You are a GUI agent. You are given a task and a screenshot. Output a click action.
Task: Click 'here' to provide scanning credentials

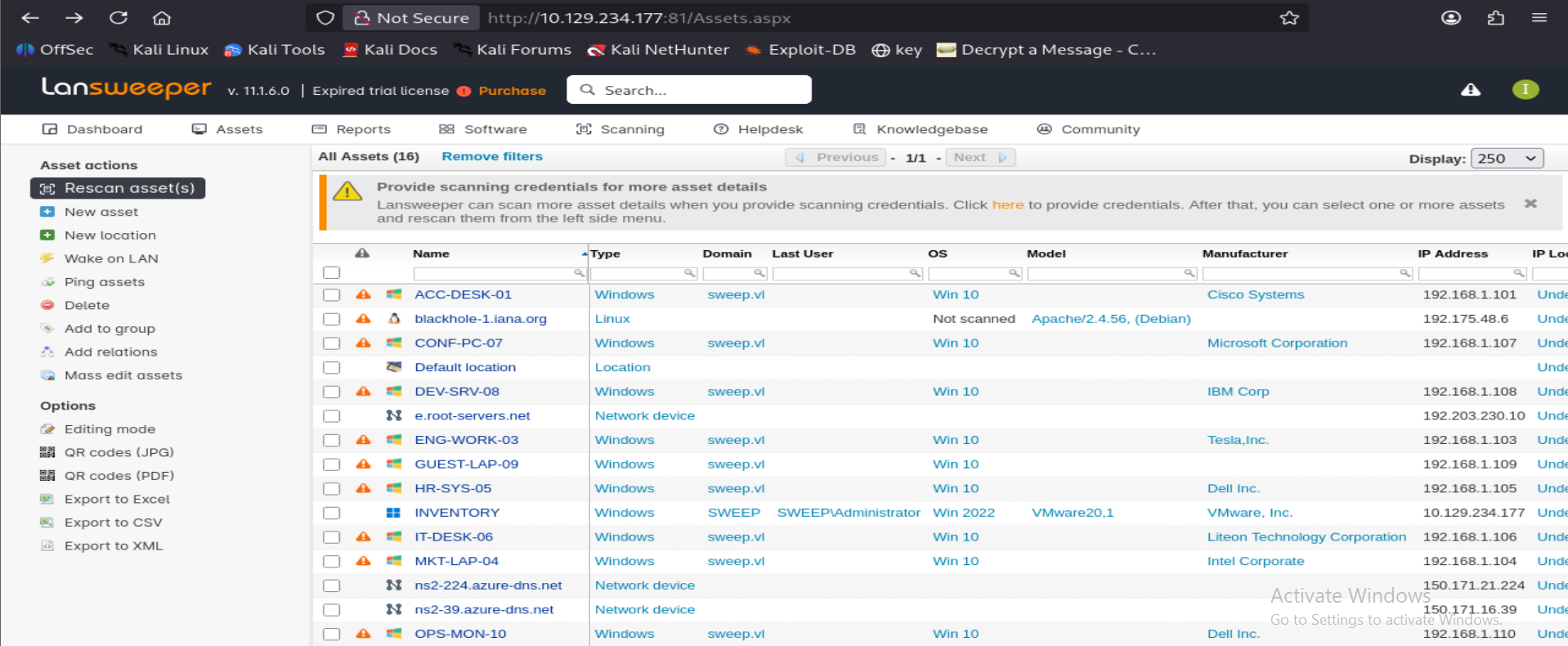point(1007,204)
